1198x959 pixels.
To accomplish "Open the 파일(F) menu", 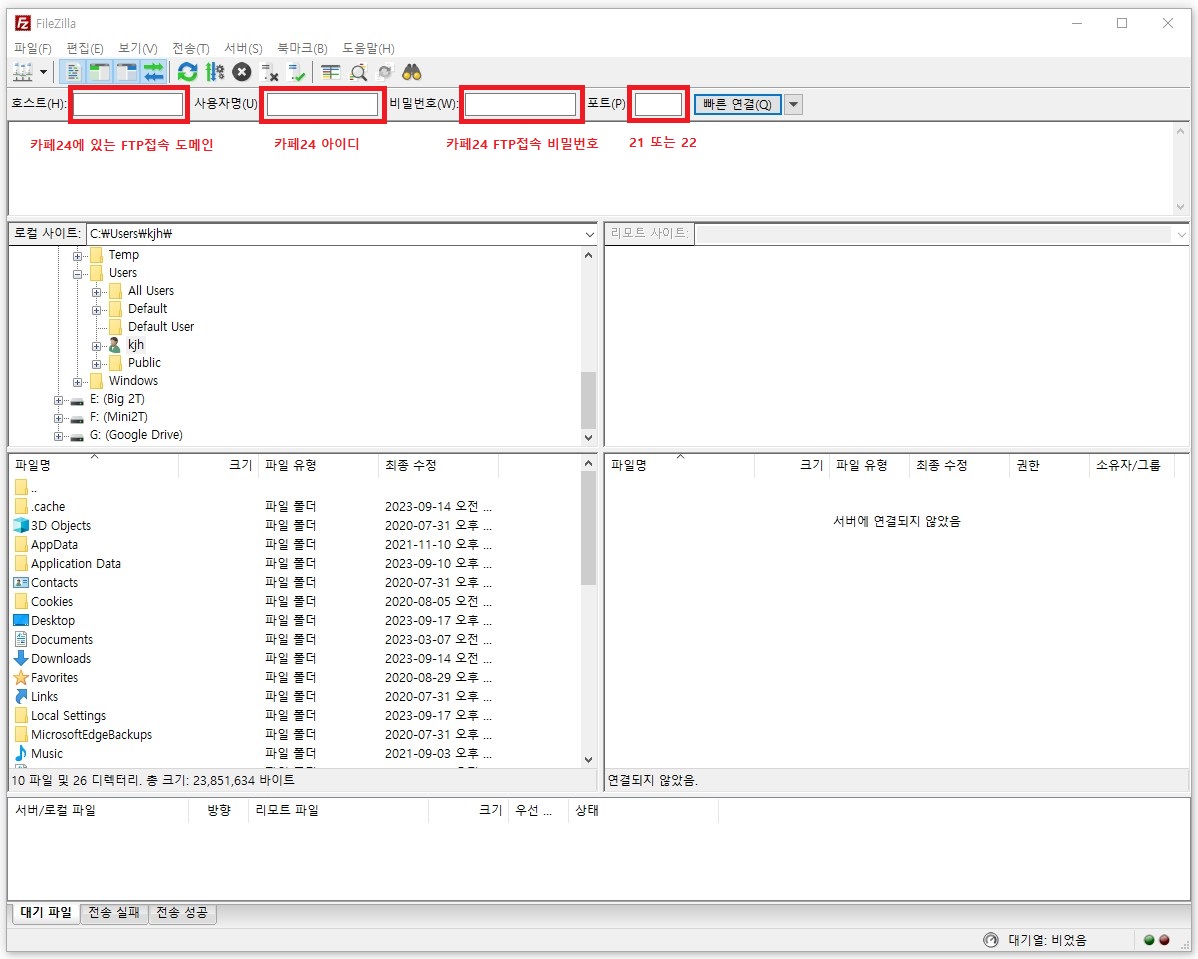I will click(33, 48).
